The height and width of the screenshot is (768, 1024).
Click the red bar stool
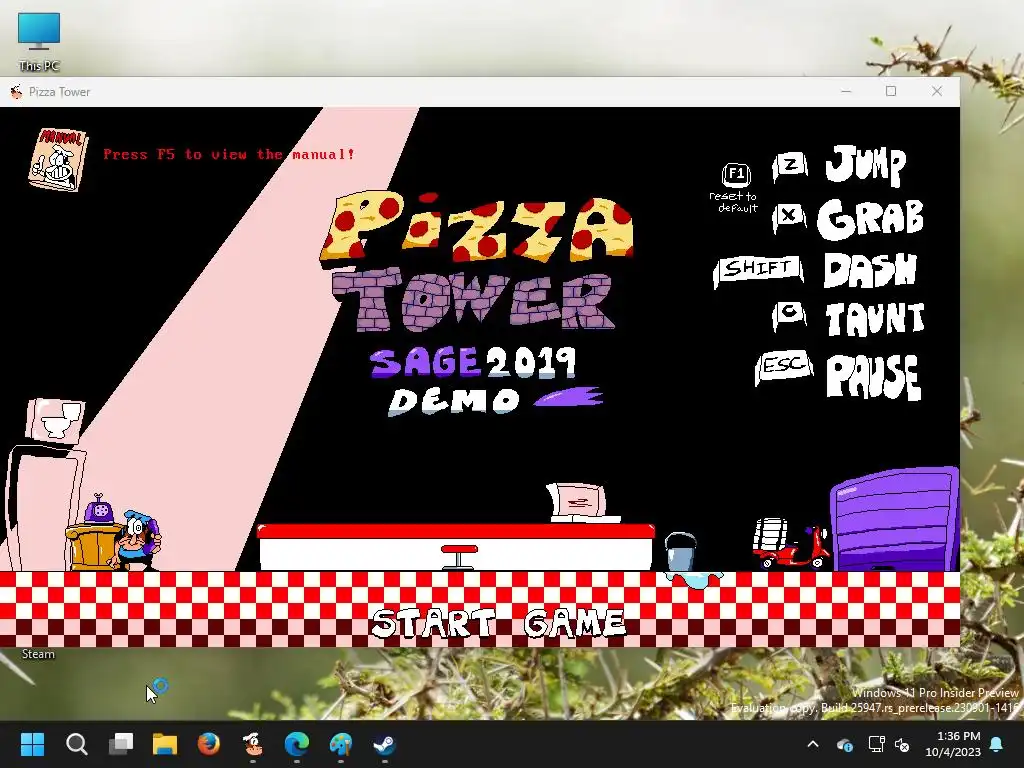pyautogui.click(x=459, y=557)
